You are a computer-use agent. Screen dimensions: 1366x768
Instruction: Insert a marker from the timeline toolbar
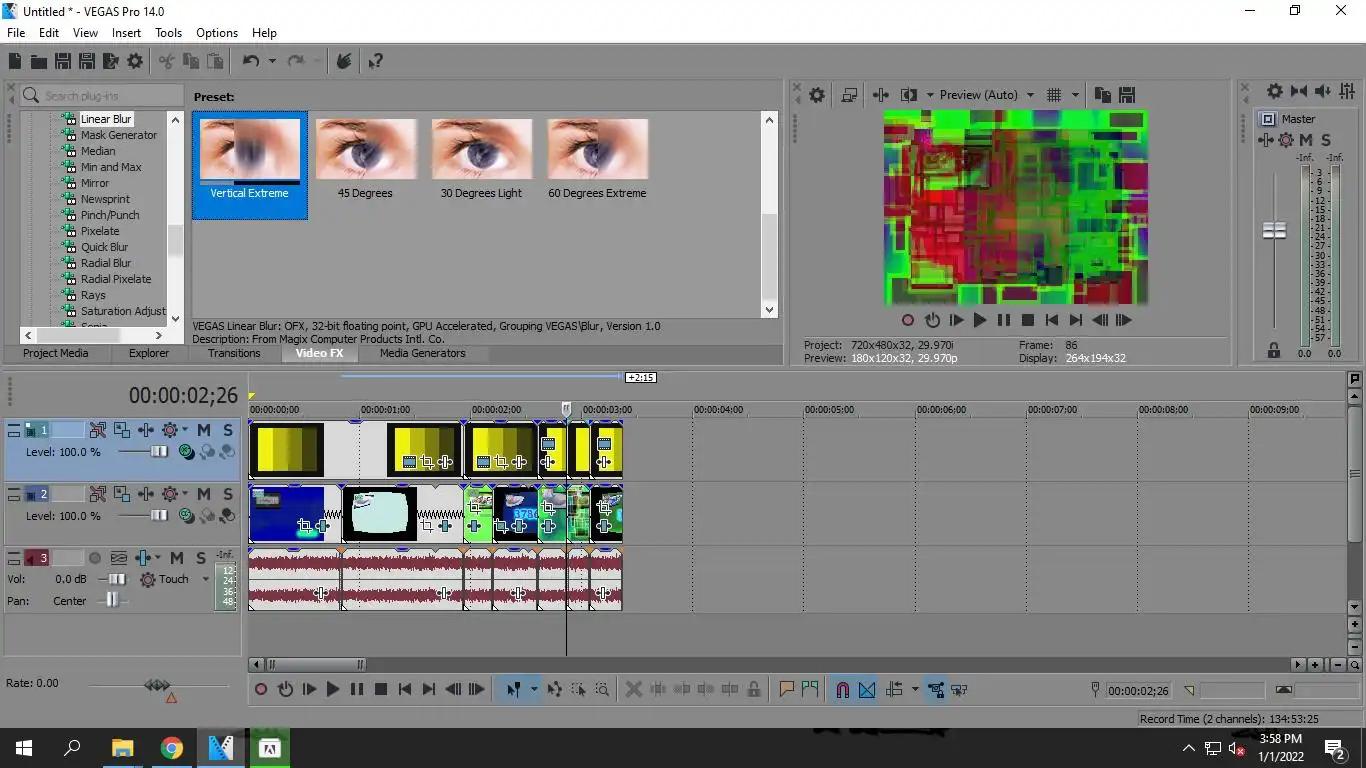click(x=786, y=689)
